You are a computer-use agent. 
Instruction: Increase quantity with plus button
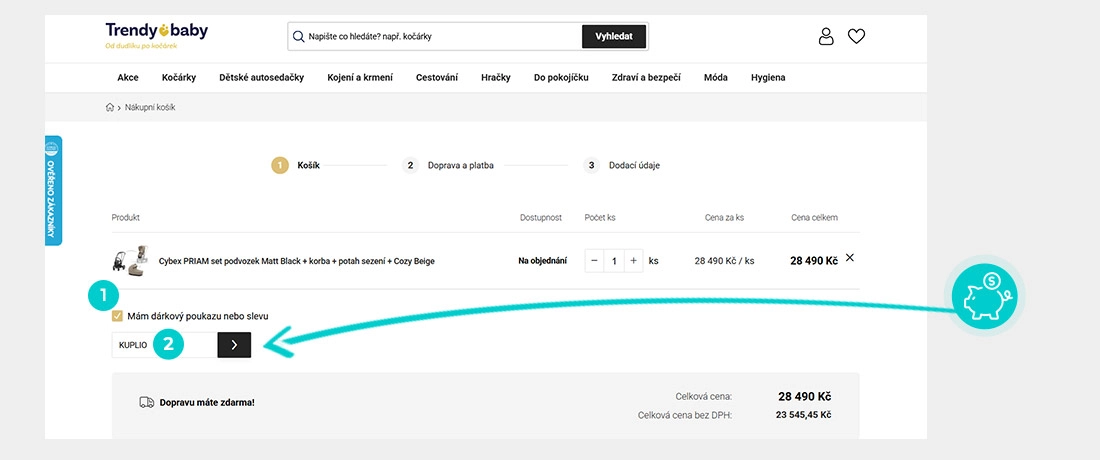point(633,261)
